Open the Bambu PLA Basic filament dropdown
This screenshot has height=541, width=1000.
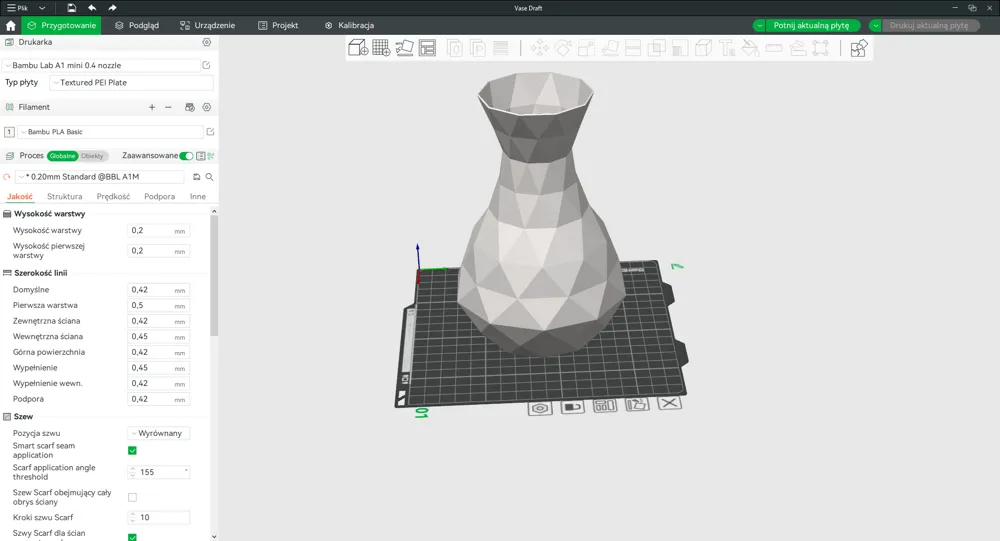click(x=110, y=131)
